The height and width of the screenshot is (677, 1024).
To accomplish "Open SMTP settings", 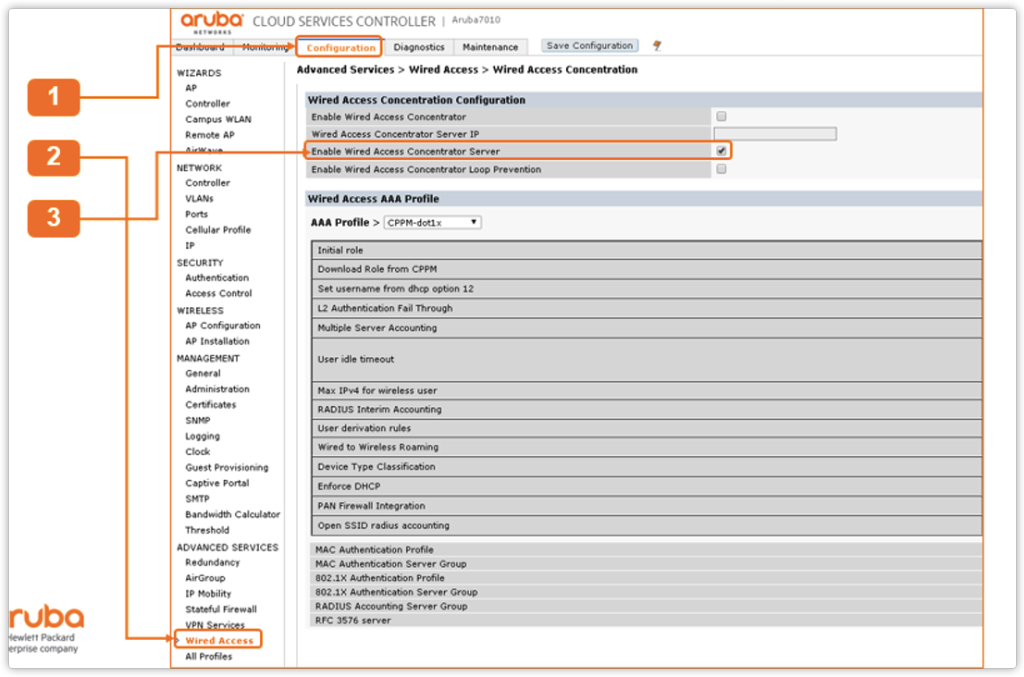I will (x=197, y=499).
